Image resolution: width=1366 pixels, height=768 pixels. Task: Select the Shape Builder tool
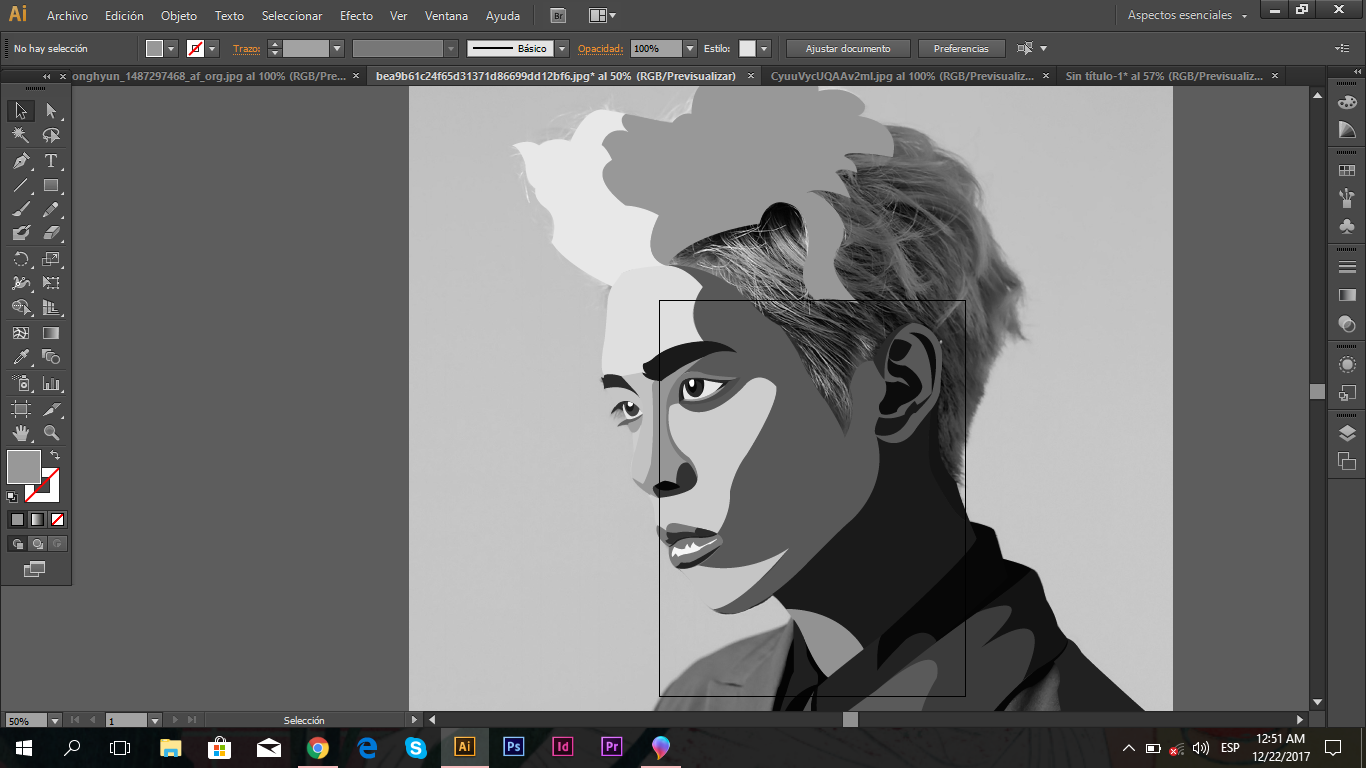(x=20, y=308)
